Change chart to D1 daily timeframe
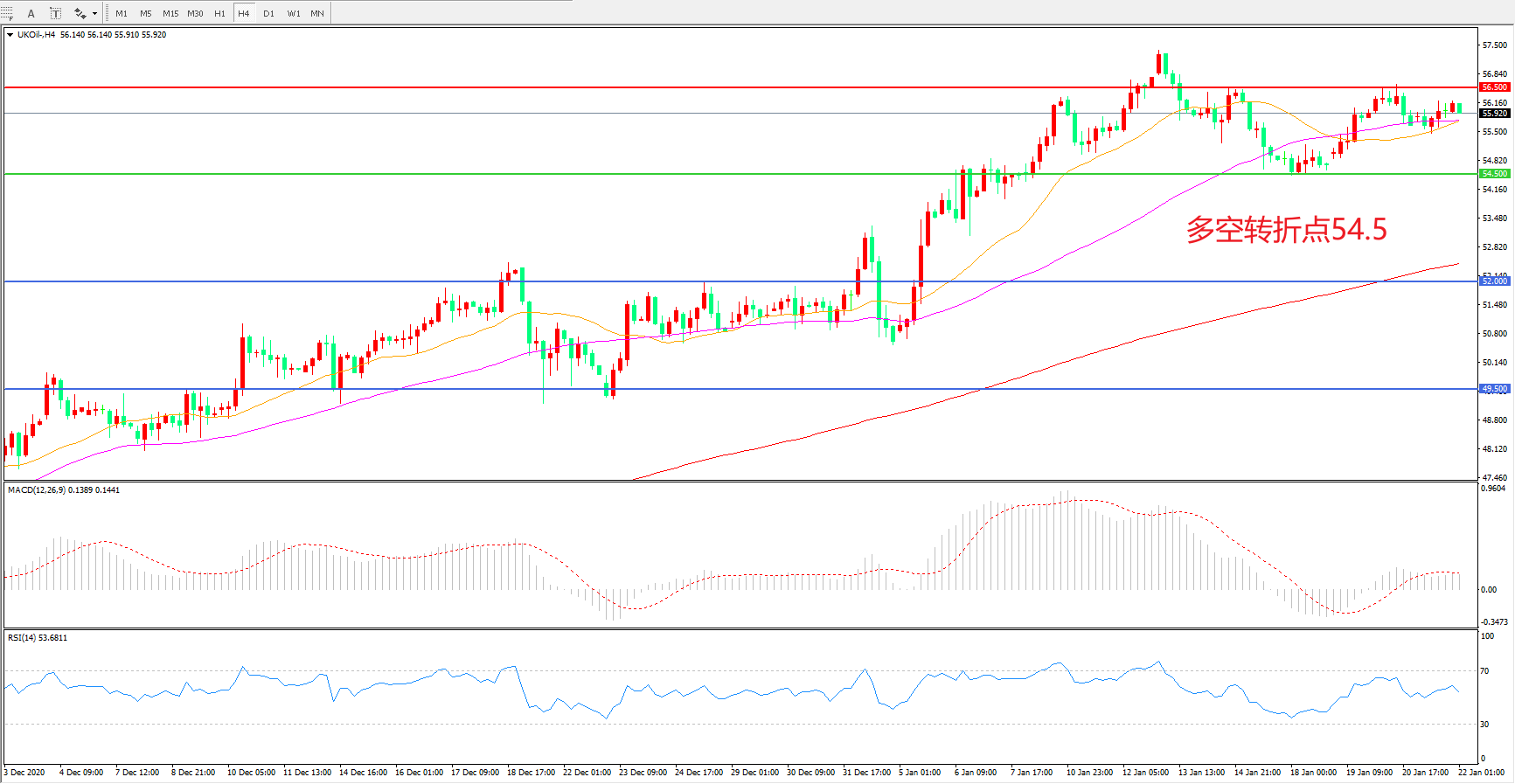 click(x=268, y=13)
